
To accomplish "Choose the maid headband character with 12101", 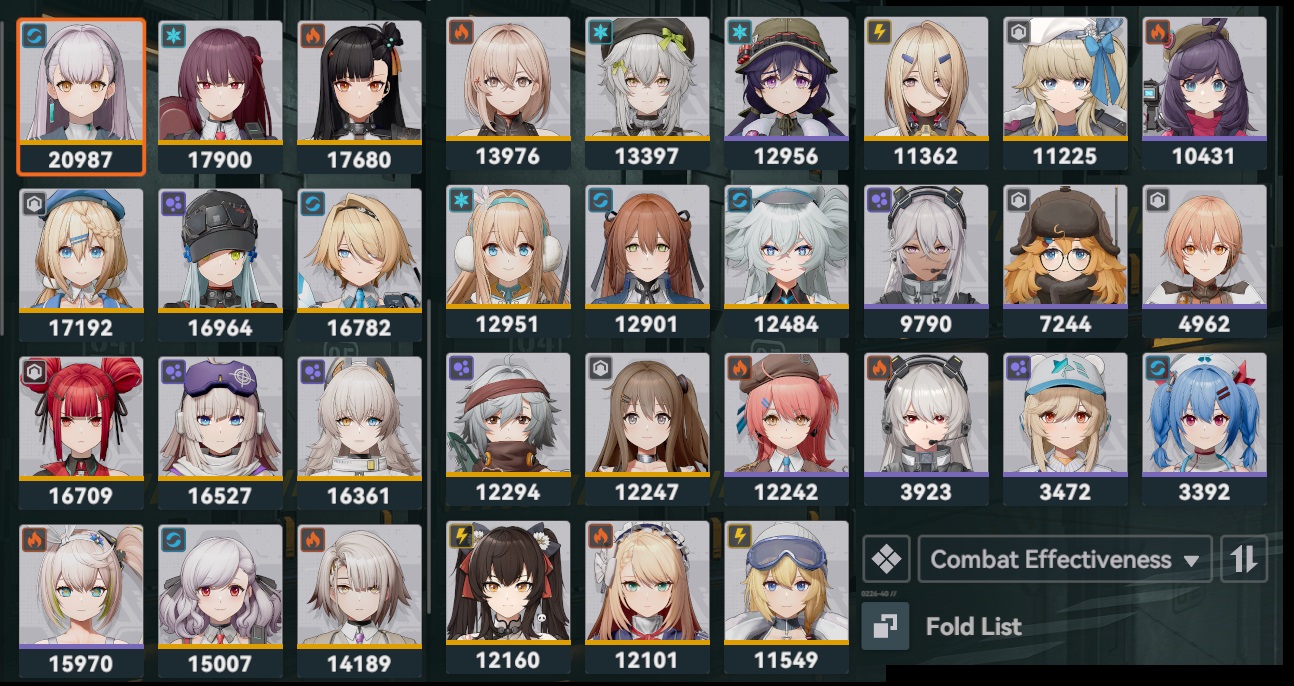I will coord(647,597).
